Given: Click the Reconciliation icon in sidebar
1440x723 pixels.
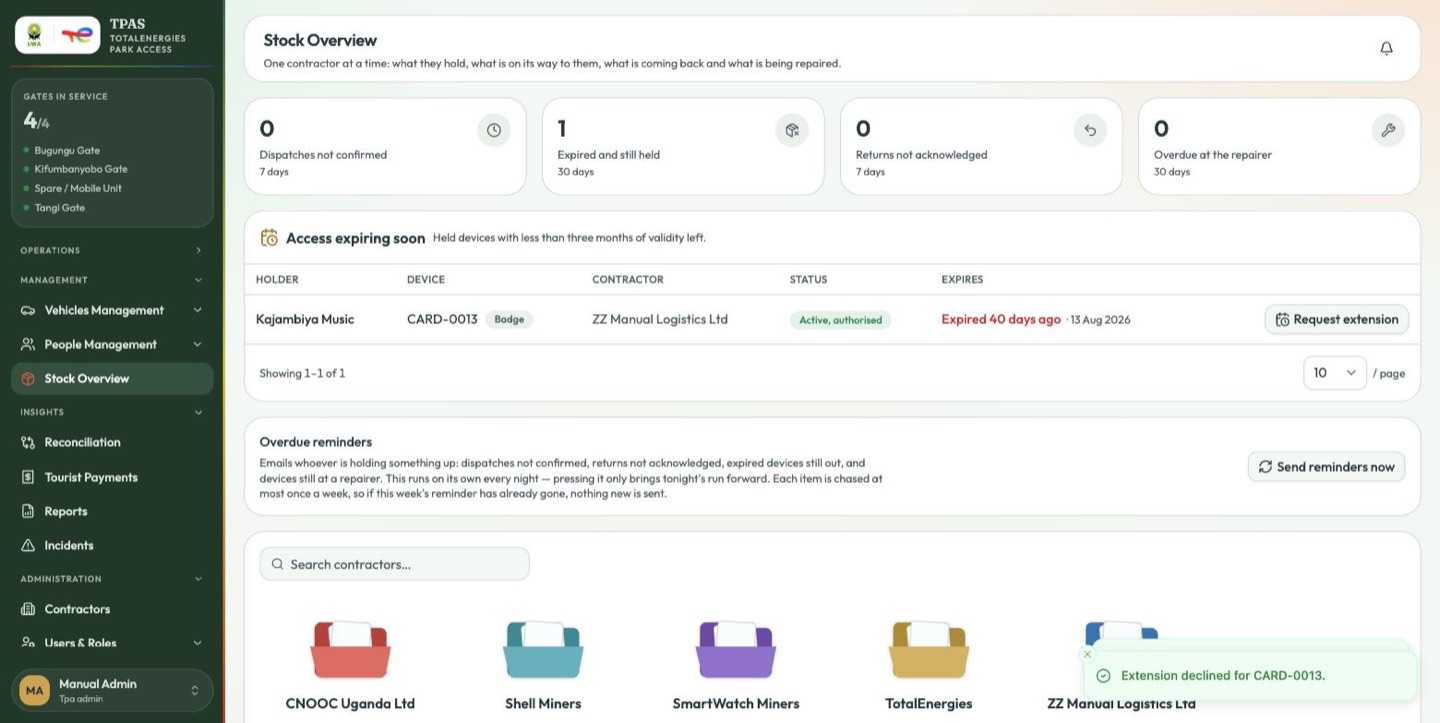Looking at the screenshot, I should coord(28,442).
